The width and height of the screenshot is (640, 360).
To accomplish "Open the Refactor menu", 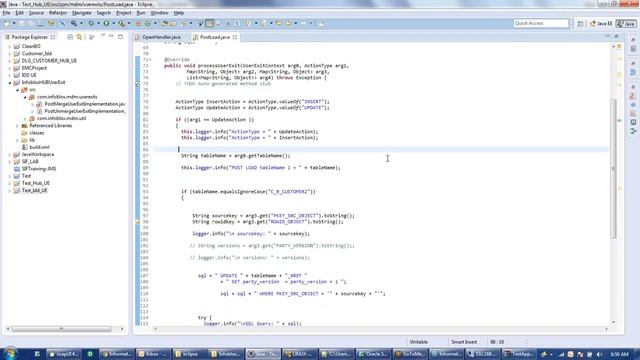I will click(58, 13).
